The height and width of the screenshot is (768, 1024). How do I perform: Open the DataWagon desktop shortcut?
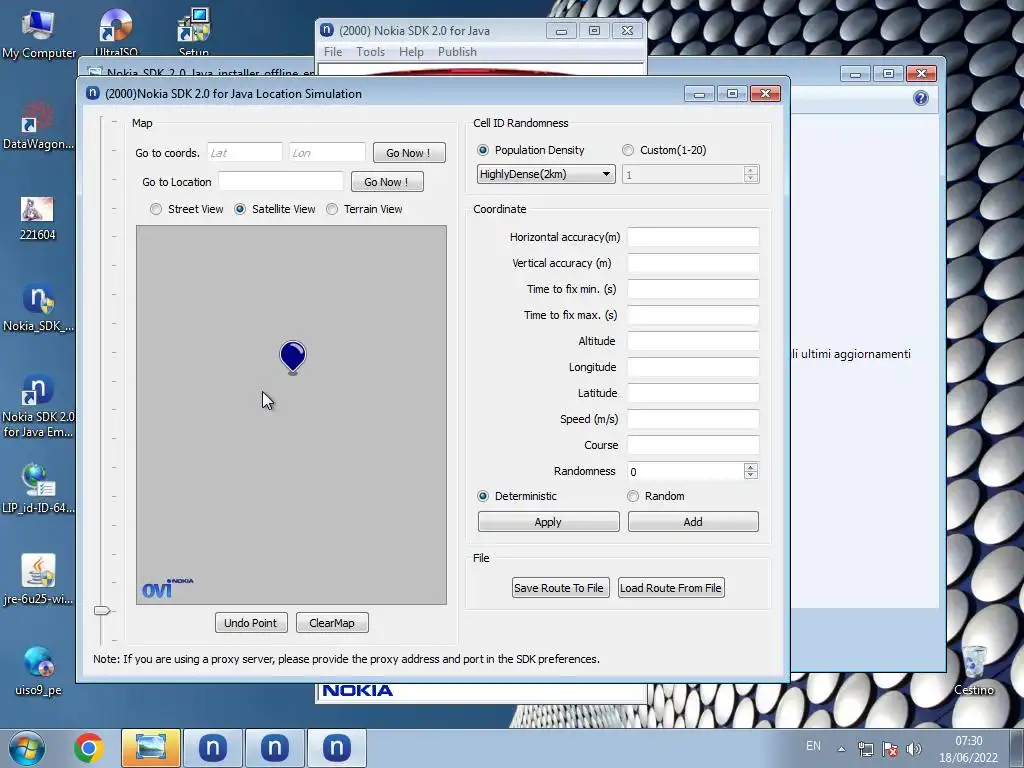(38, 125)
